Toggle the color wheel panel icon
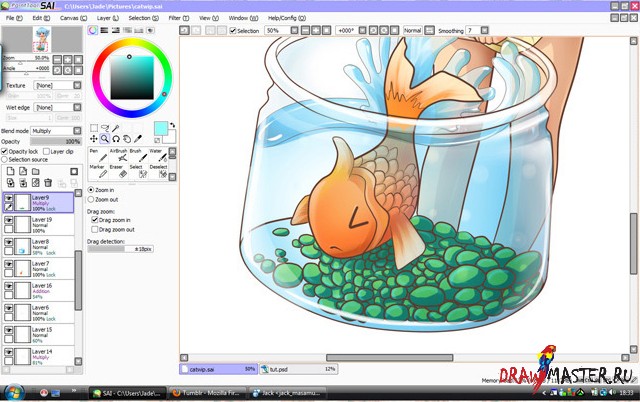Screen dimensions: 640x402 point(93,31)
